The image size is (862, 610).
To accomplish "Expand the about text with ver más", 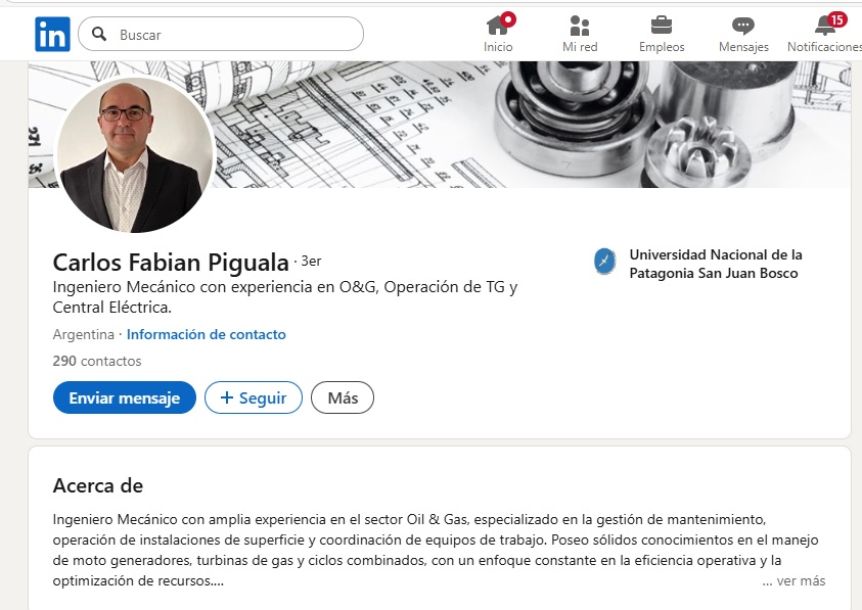I will pos(794,581).
